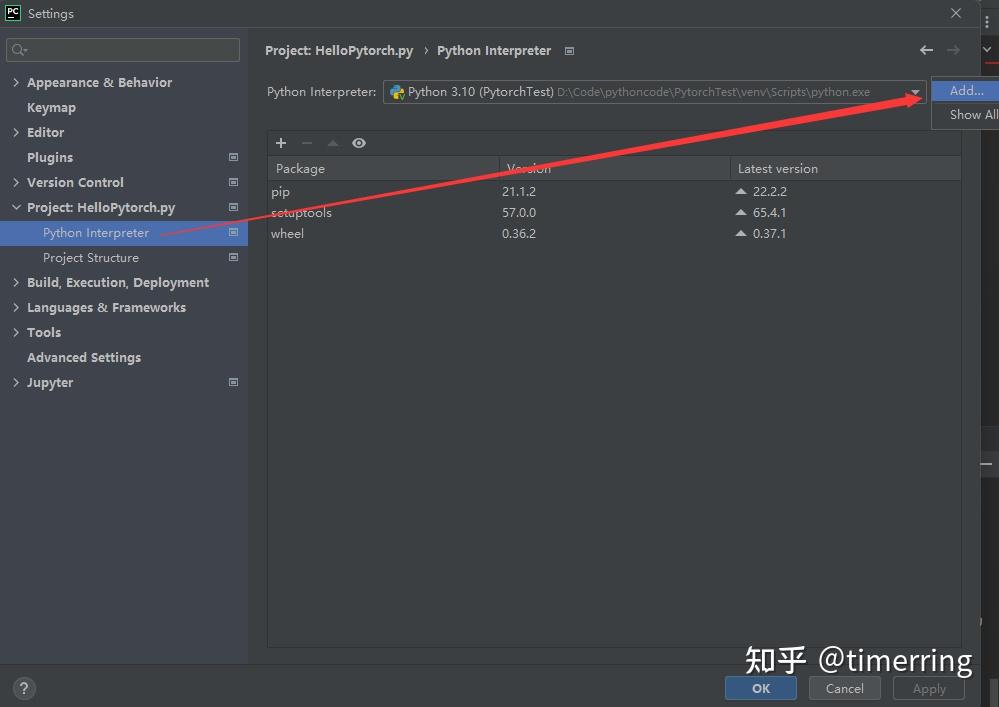Click the PyCharm icon in the title bar
The image size is (999, 707).
[11, 13]
